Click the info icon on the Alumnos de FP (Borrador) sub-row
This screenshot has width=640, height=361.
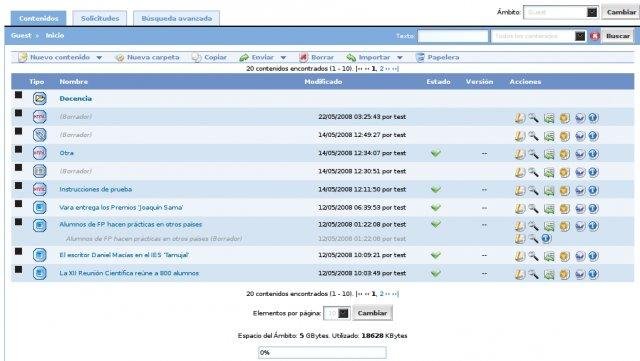(x=546, y=238)
